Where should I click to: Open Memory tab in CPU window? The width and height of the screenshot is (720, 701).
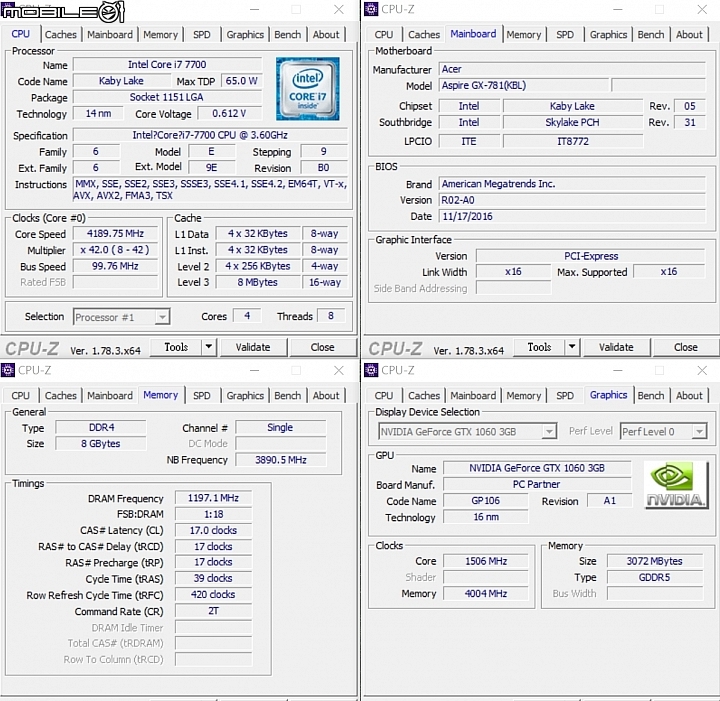160,35
